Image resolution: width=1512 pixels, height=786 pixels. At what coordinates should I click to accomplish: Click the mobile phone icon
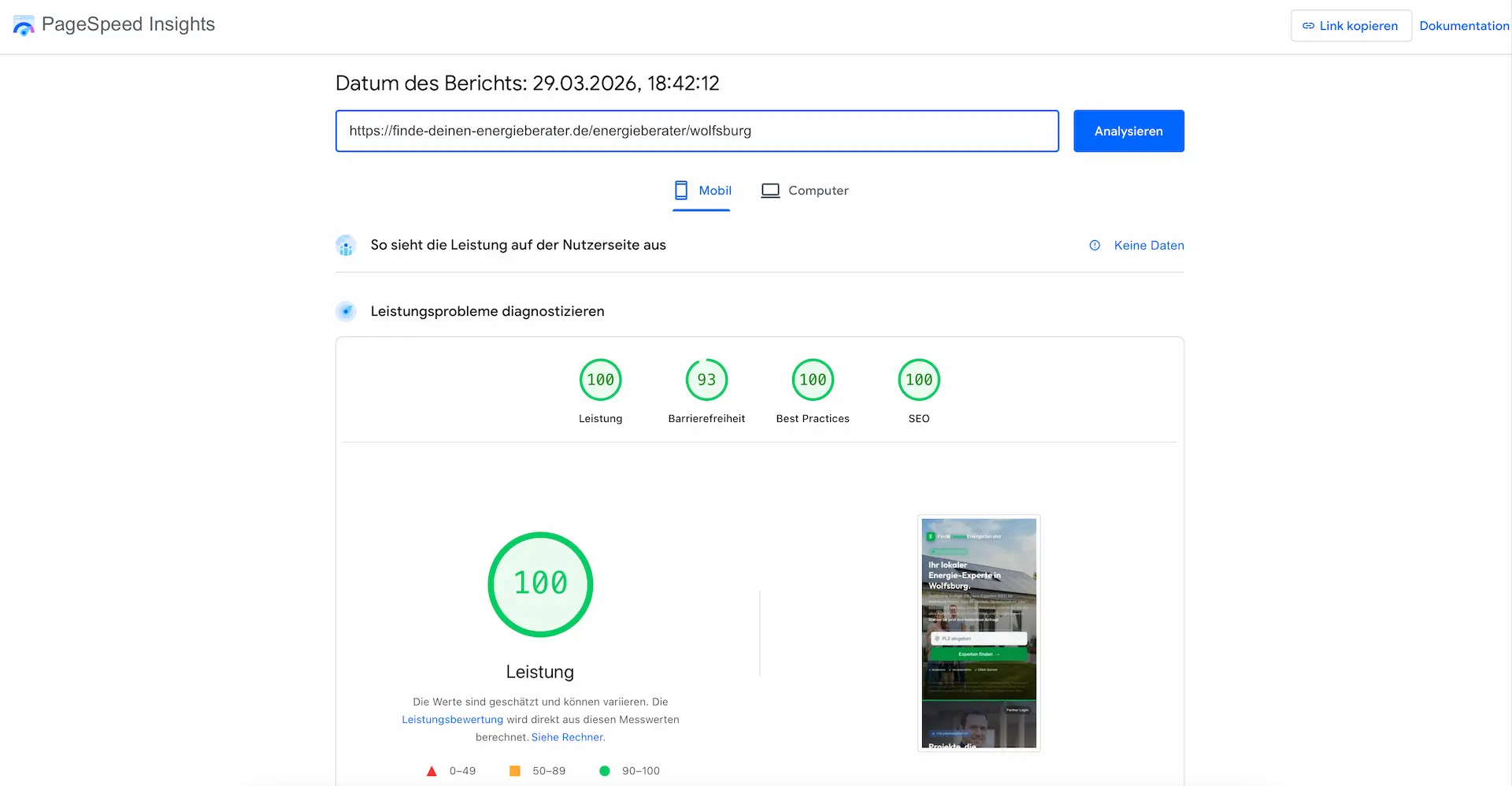(x=681, y=191)
